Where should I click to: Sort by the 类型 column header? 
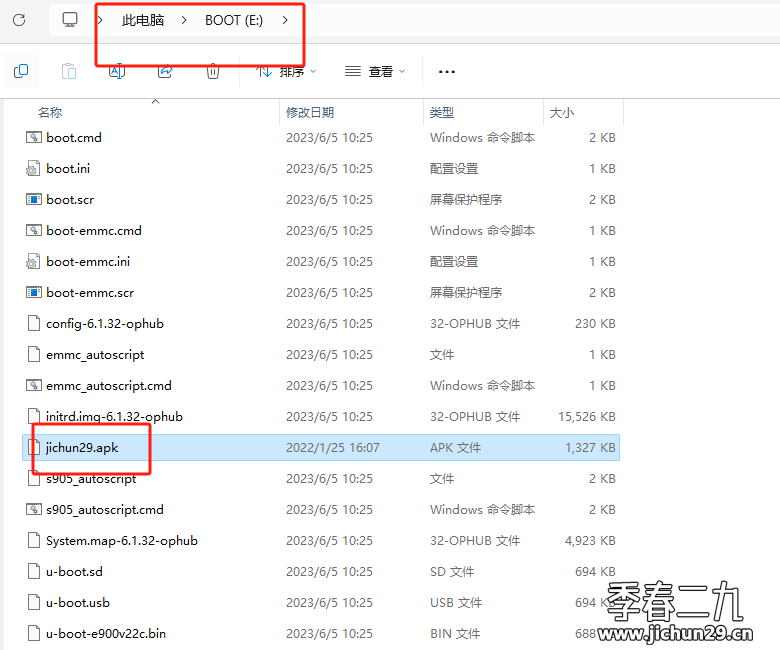point(442,112)
